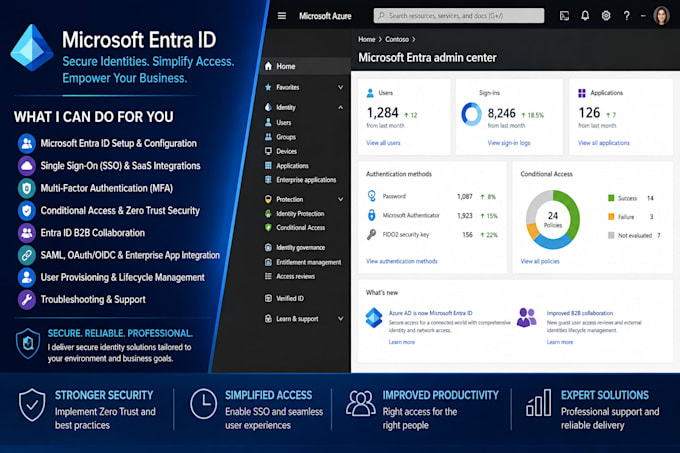The image size is (680, 453).
Task: Click the Entra ID diamond icon in What's new
Action: 373,318
